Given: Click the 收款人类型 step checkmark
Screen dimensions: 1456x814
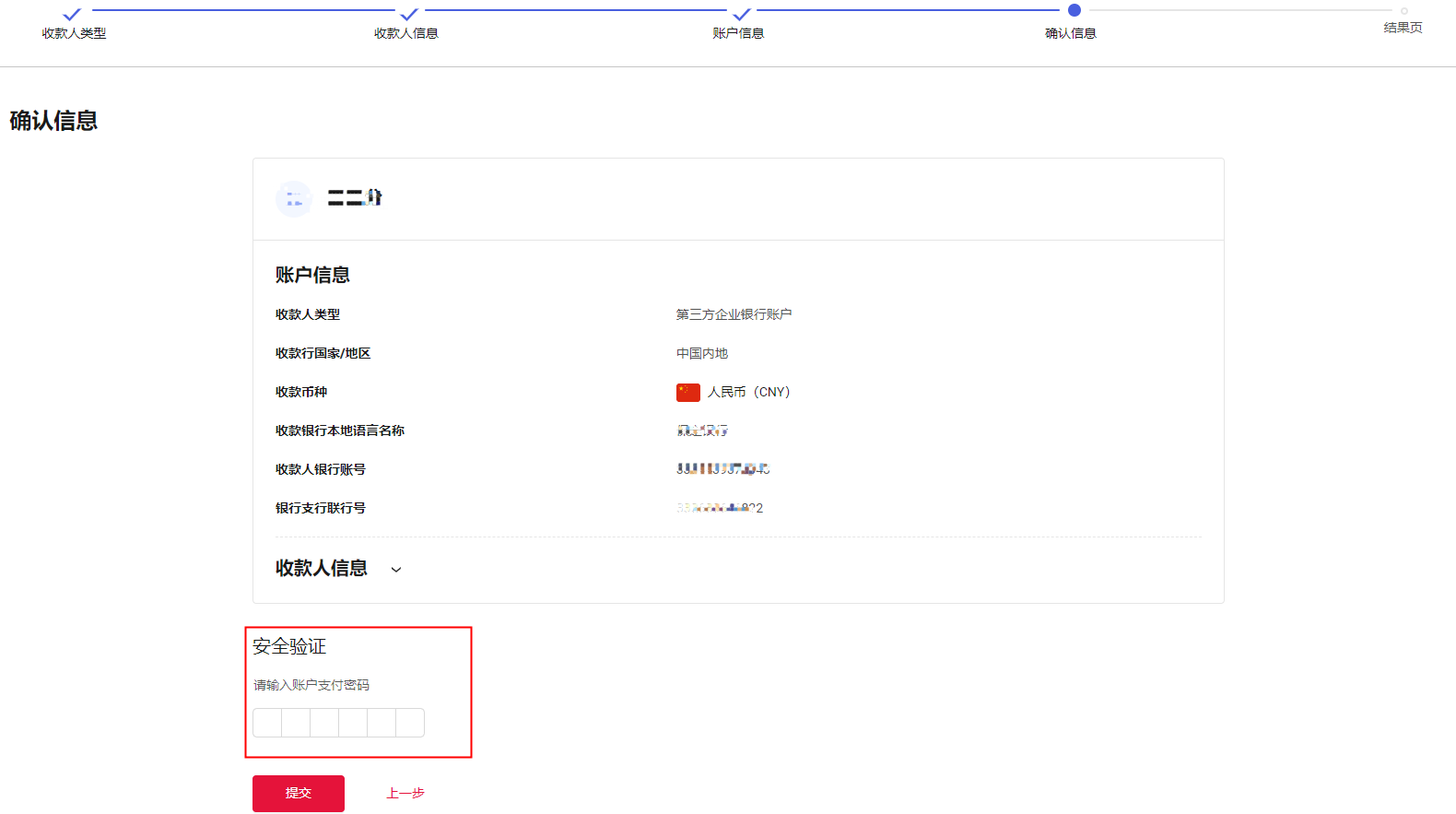Looking at the screenshot, I should tap(71, 14).
